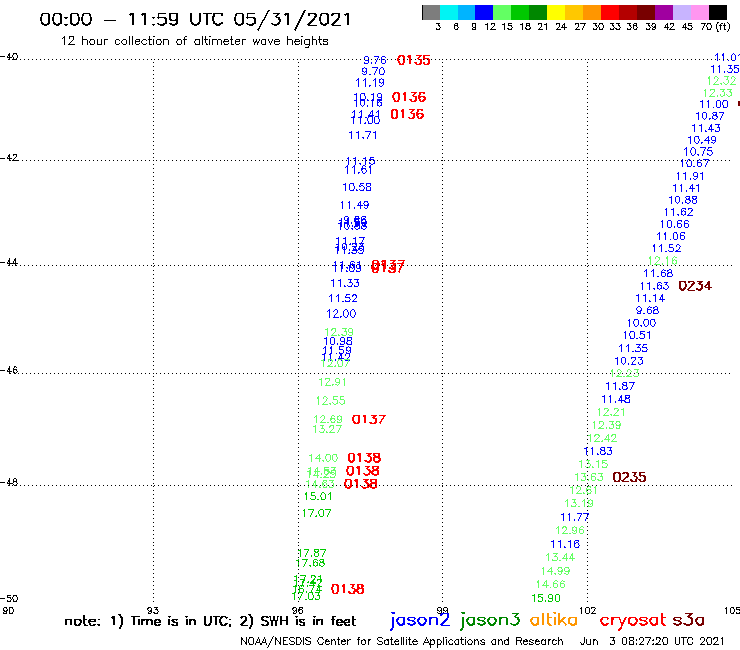Click the dark red time stamp 0234
Screen dimensions: 740x650
point(695,286)
